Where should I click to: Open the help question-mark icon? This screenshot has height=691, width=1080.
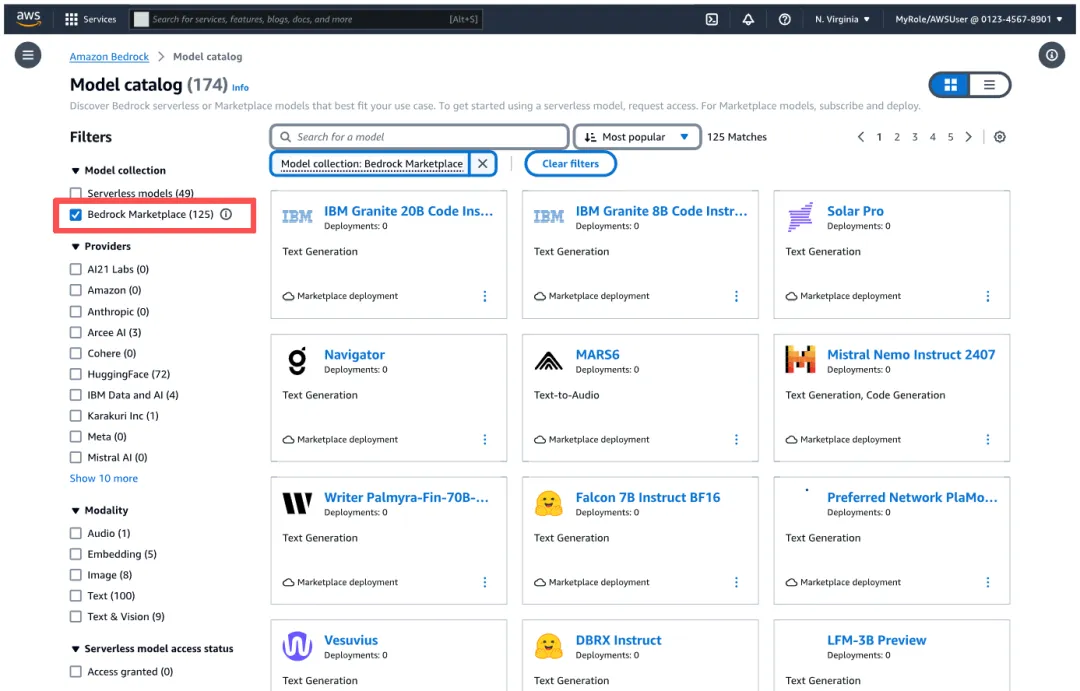coord(785,19)
